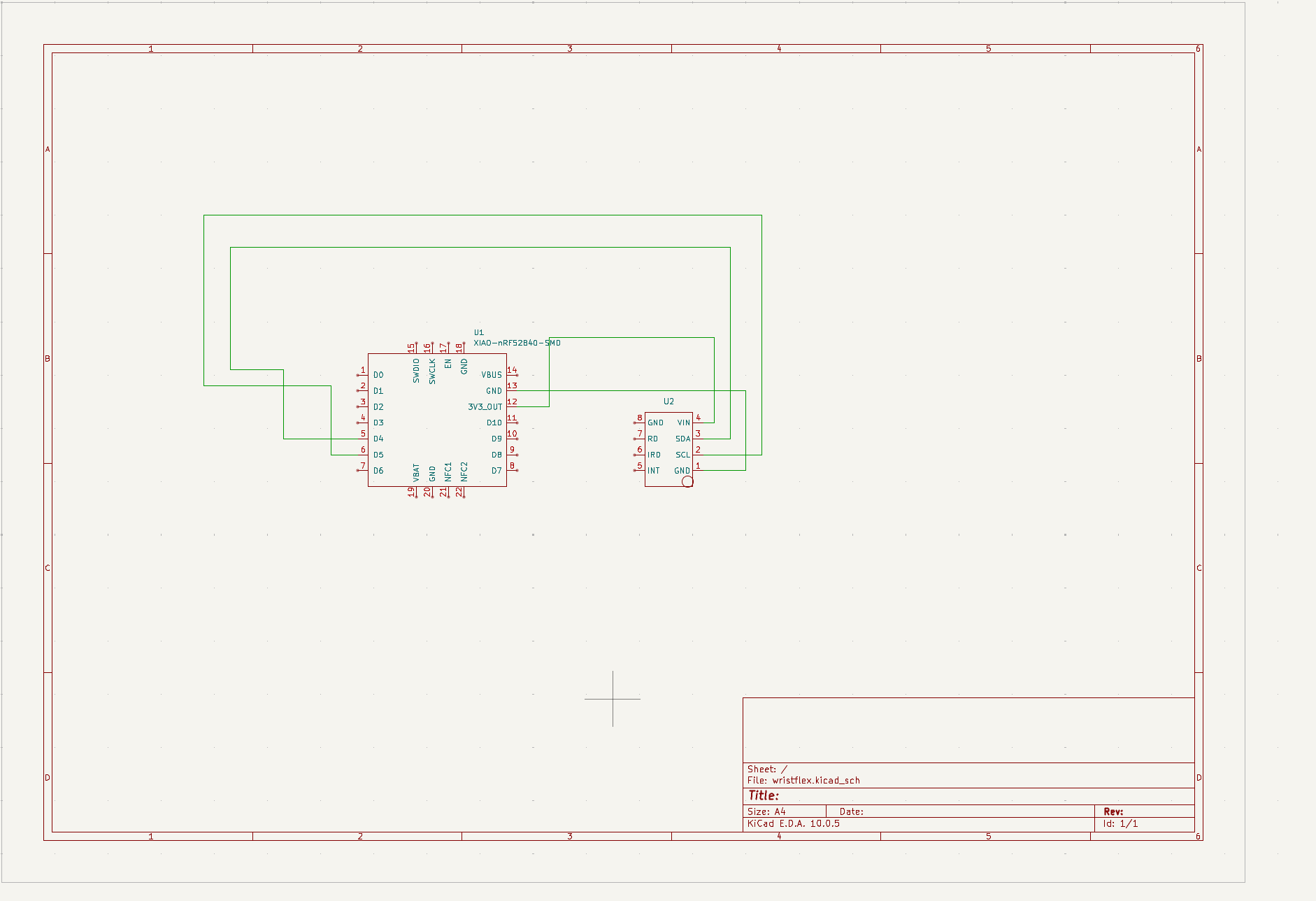Viewport: 1316px width, 901px height.
Task: Select the D9 pin of U1
Action: click(496, 439)
